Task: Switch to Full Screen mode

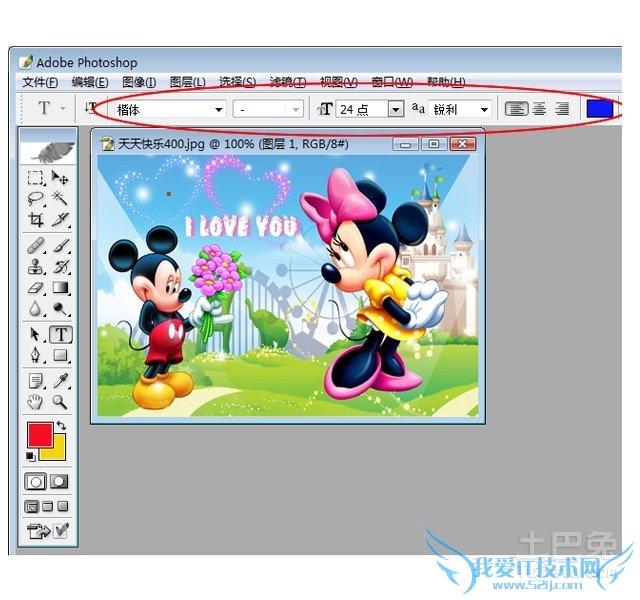Action: [x=62, y=507]
